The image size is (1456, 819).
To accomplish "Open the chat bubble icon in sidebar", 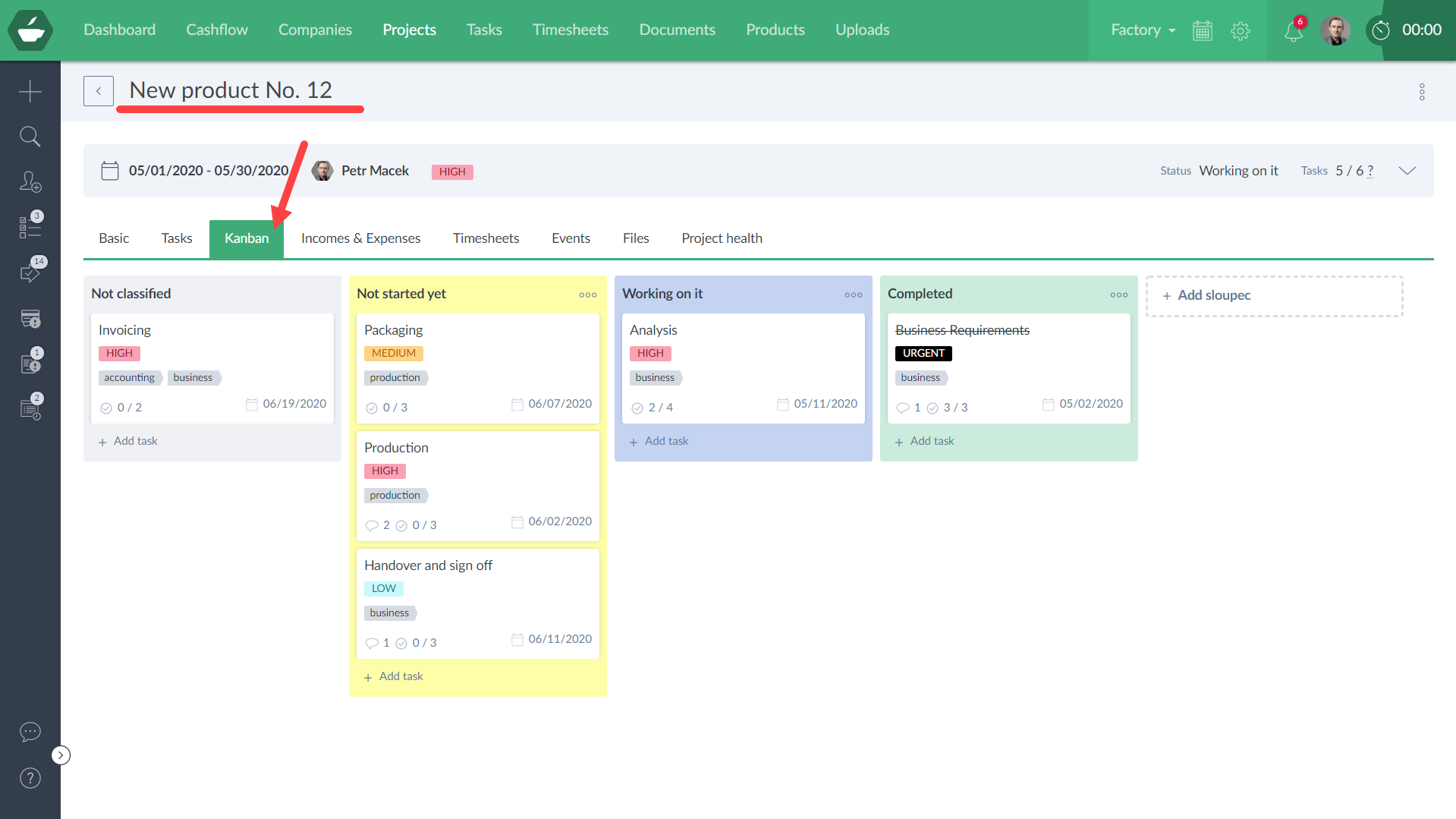I will pos(30,732).
